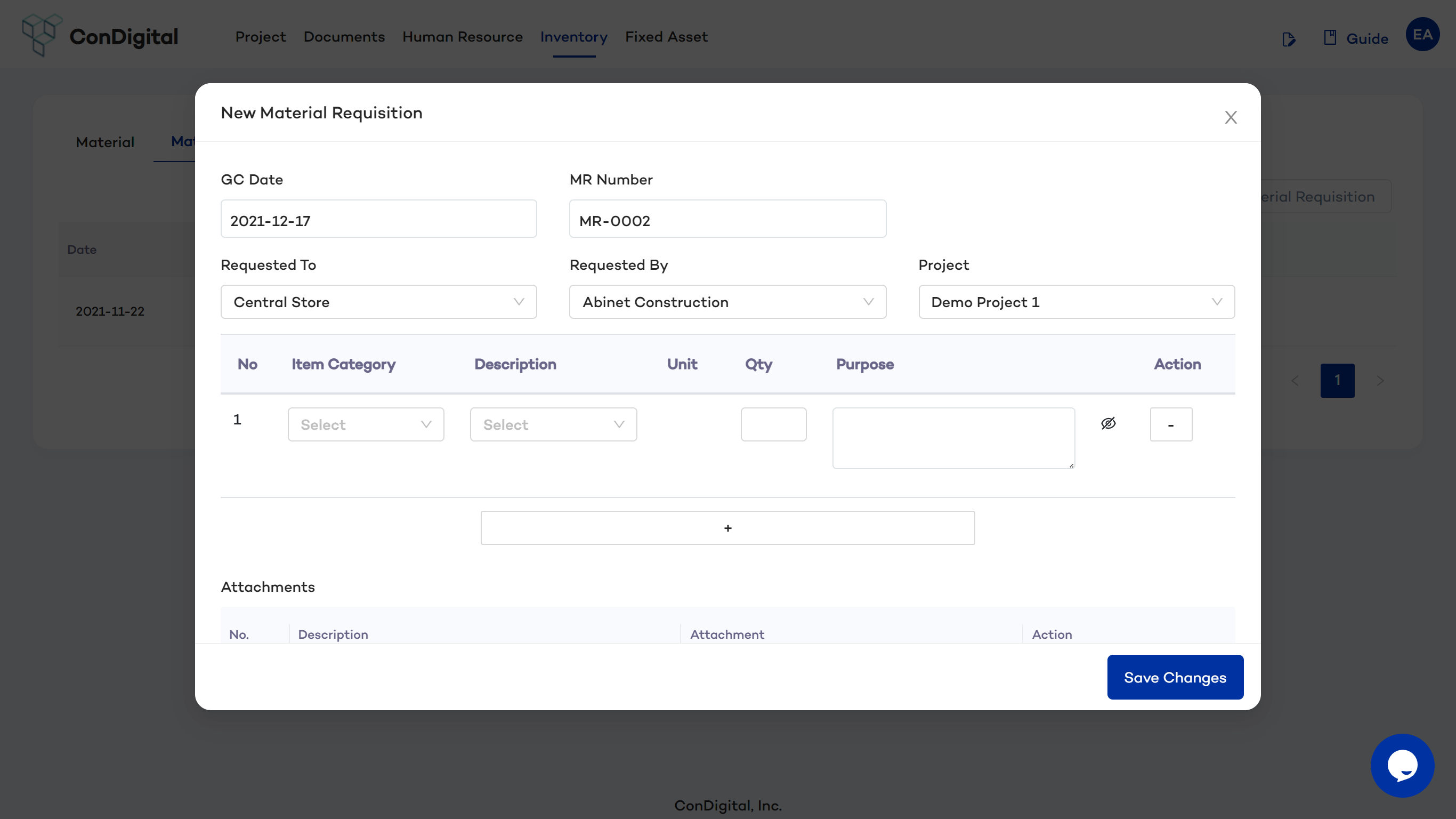Remove row 1 with the minus button
Image resolution: width=1456 pixels, height=819 pixels.
click(1170, 425)
